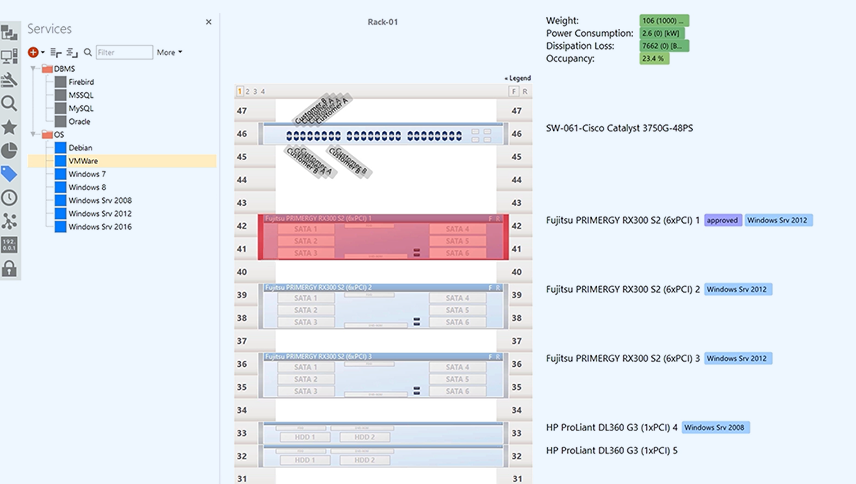Open the More dropdown menu
The height and width of the screenshot is (484, 856).
(168, 52)
